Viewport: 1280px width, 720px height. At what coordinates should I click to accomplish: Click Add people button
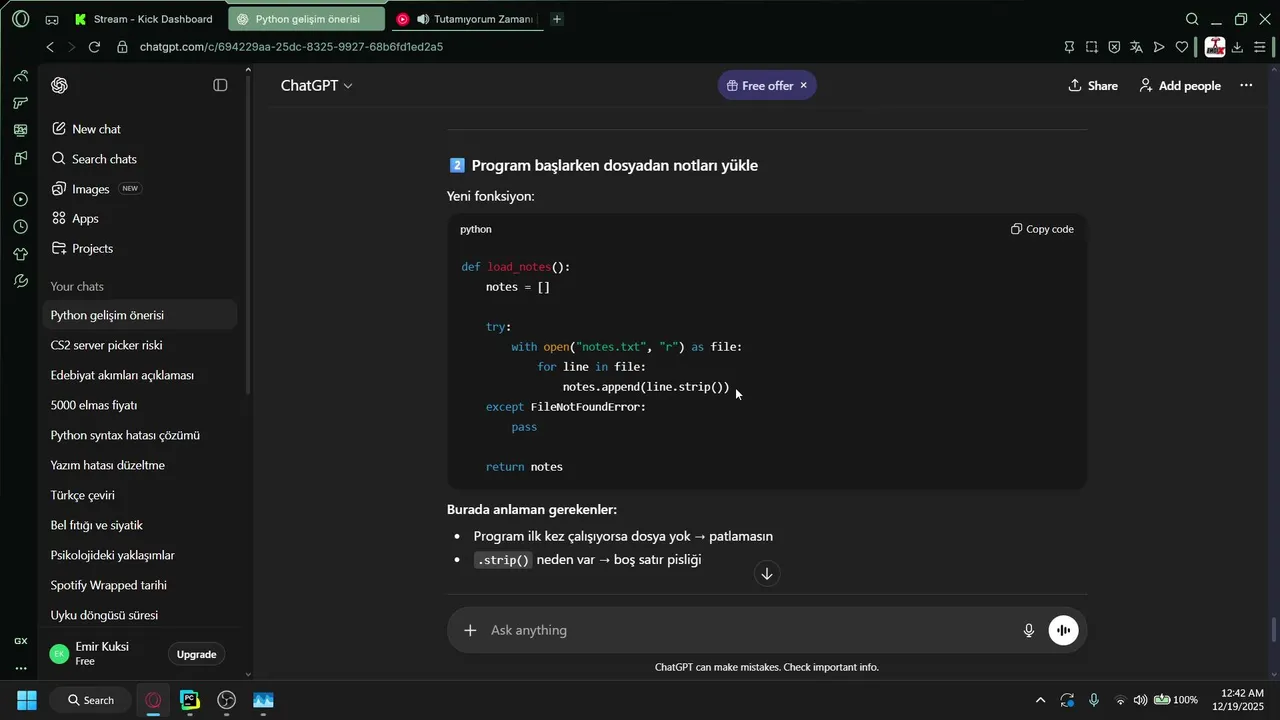pos(1180,86)
